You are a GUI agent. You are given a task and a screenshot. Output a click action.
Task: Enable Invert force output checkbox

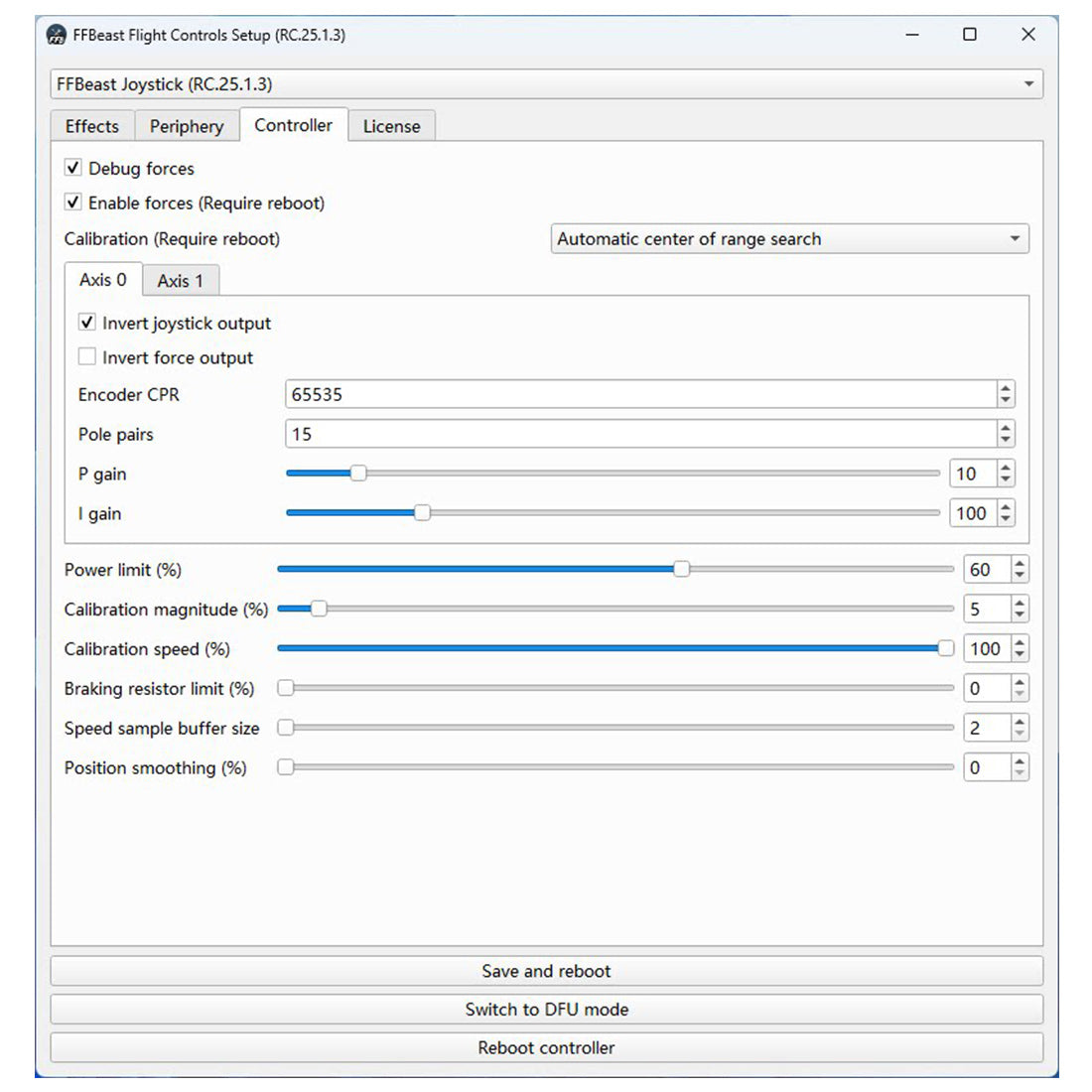87,357
